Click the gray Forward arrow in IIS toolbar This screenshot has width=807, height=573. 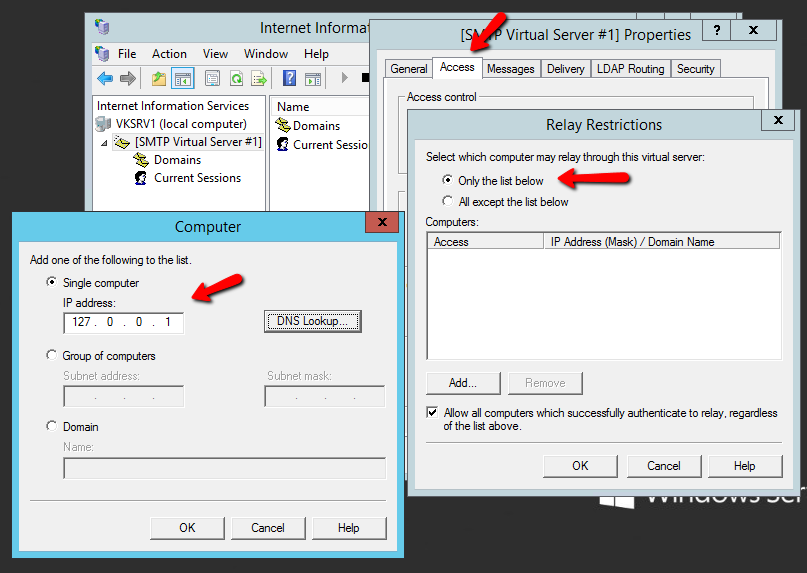tap(127, 79)
